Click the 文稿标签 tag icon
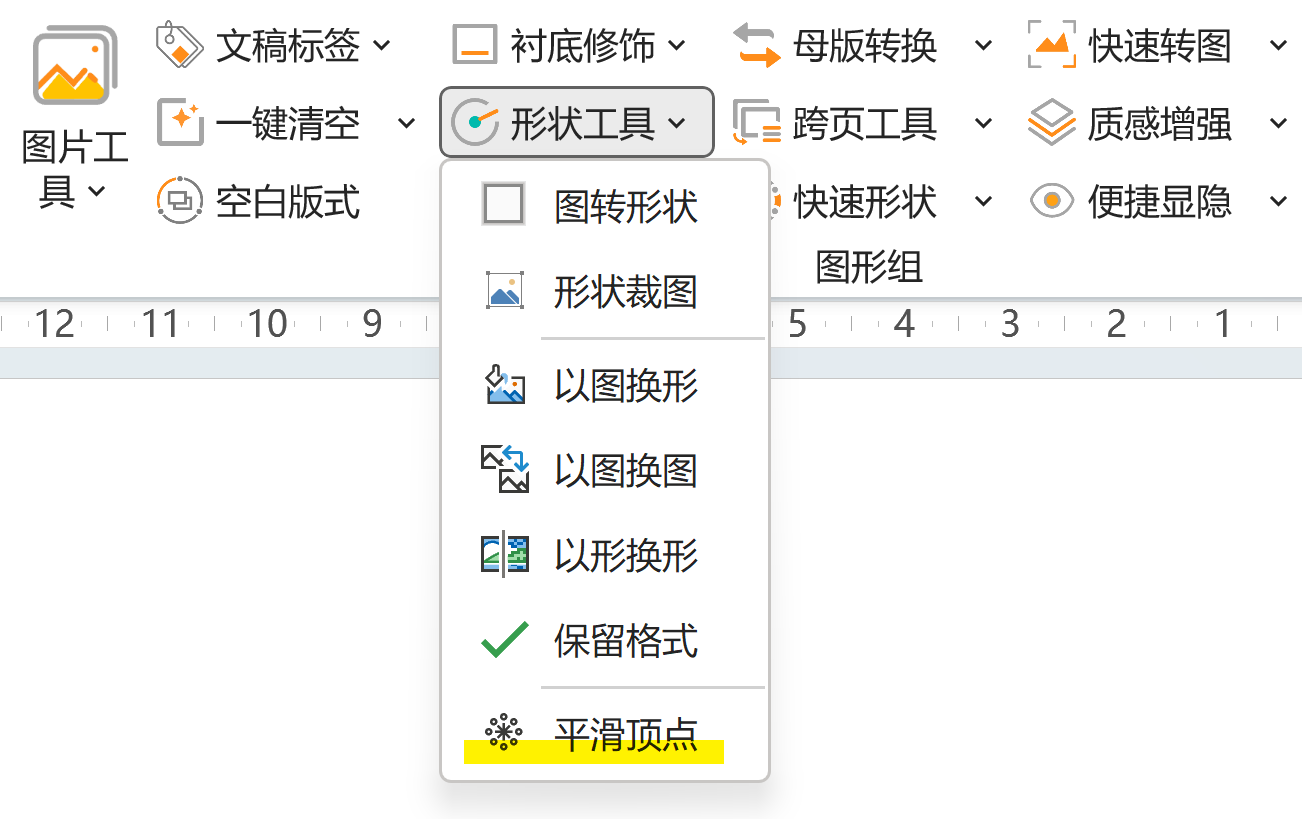This screenshot has width=1302, height=819. point(180,45)
